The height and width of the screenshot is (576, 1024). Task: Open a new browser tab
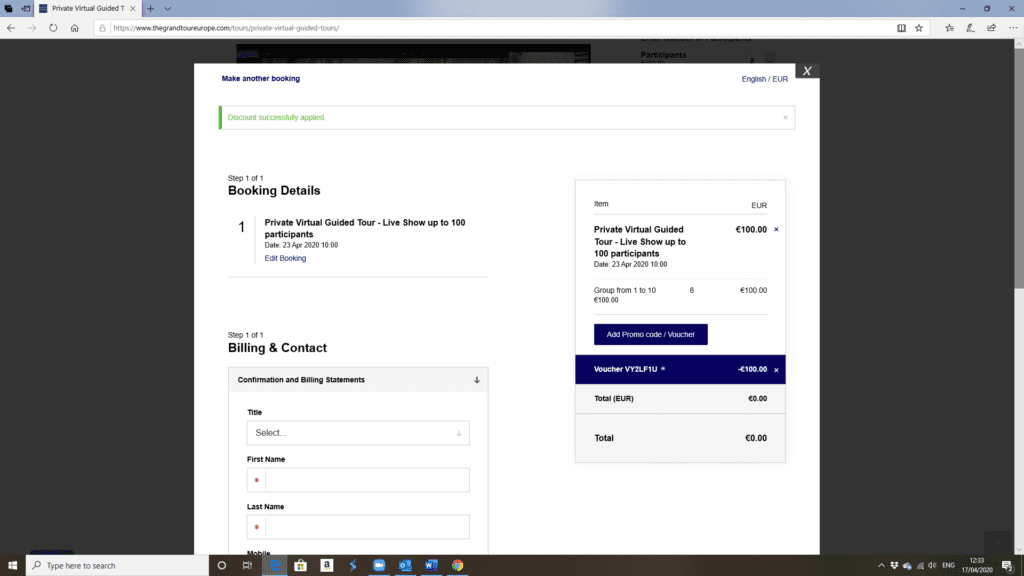(x=150, y=8)
